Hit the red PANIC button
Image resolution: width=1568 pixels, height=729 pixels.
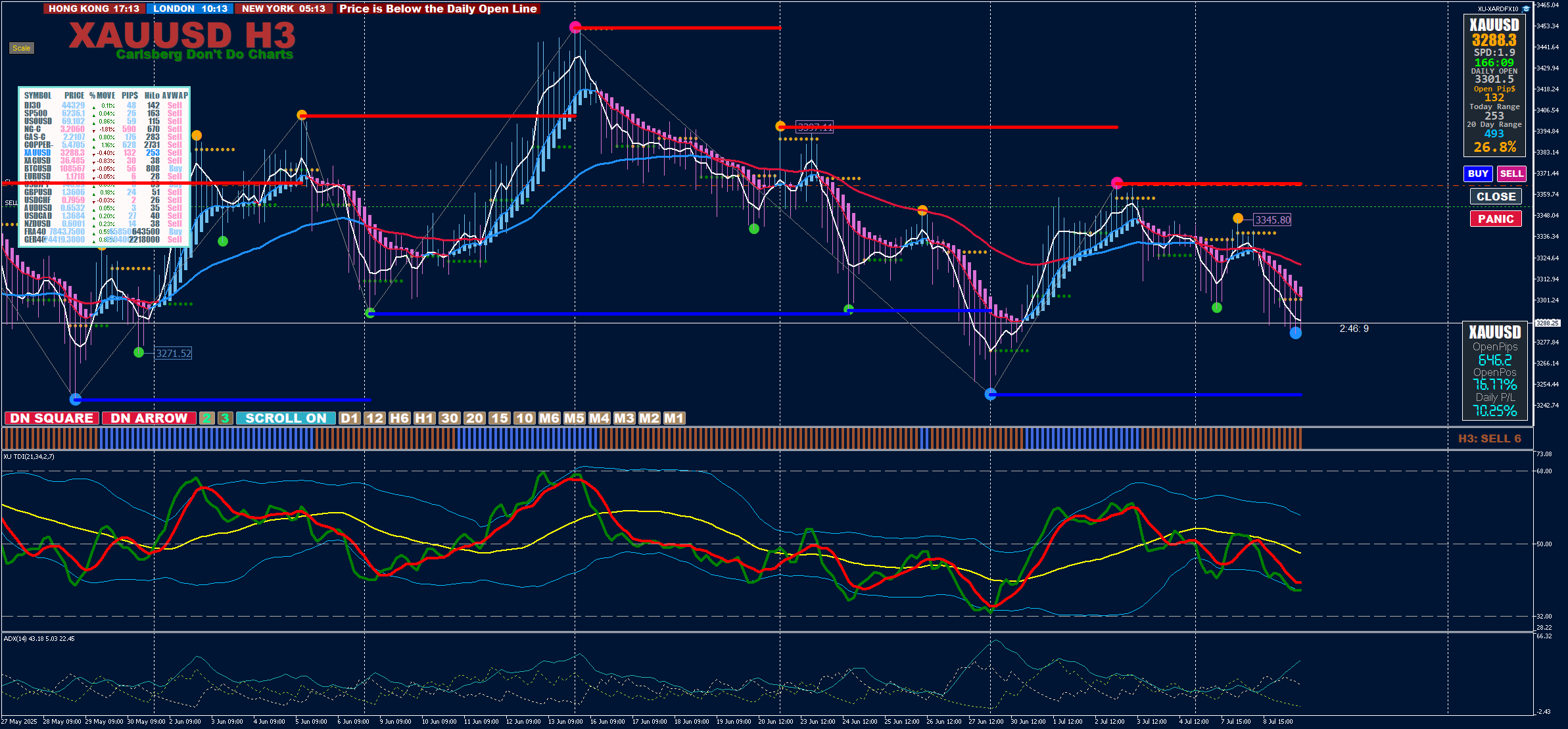click(x=1496, y=219)
